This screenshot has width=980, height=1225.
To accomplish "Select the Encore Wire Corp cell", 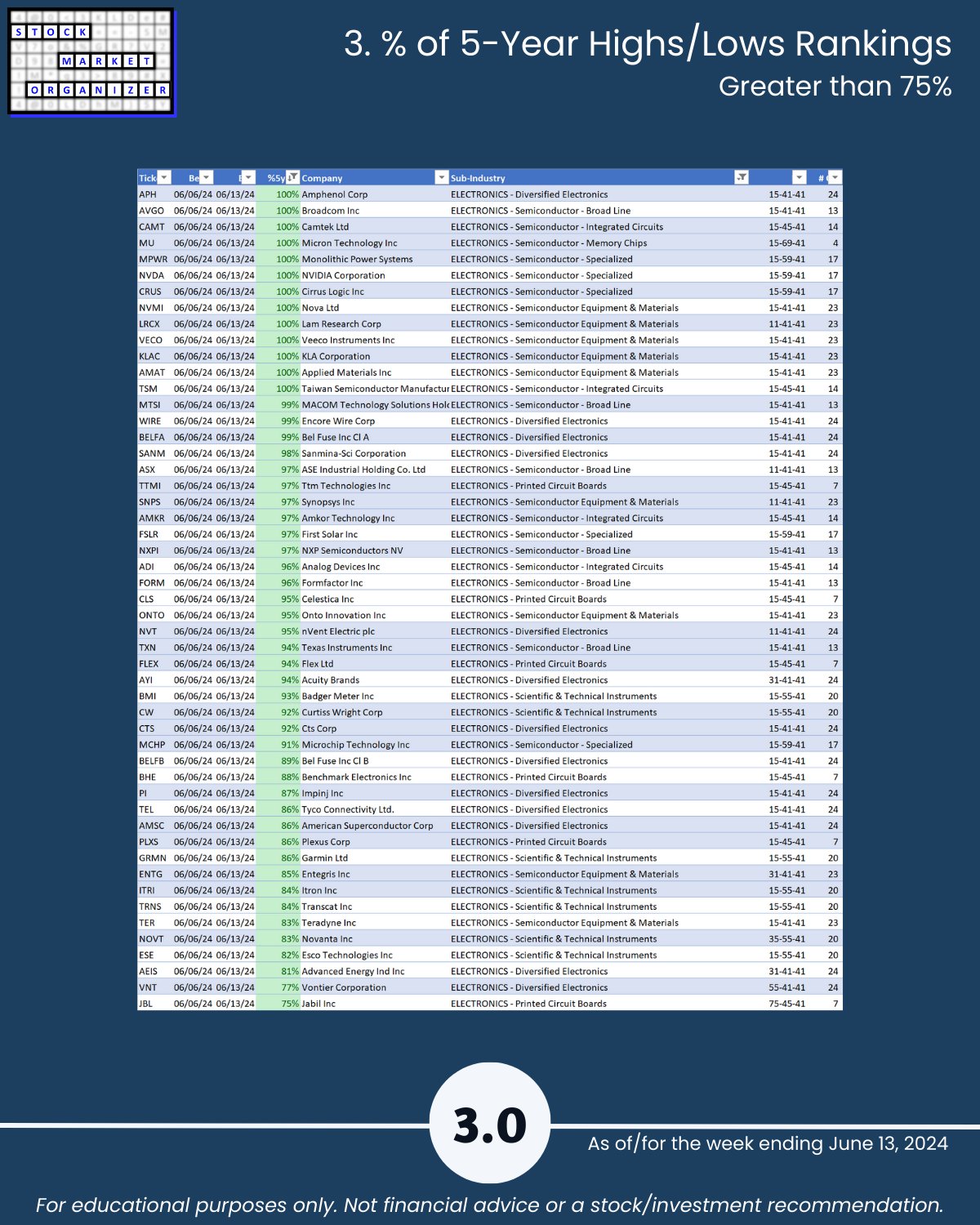I will point(338,421).
